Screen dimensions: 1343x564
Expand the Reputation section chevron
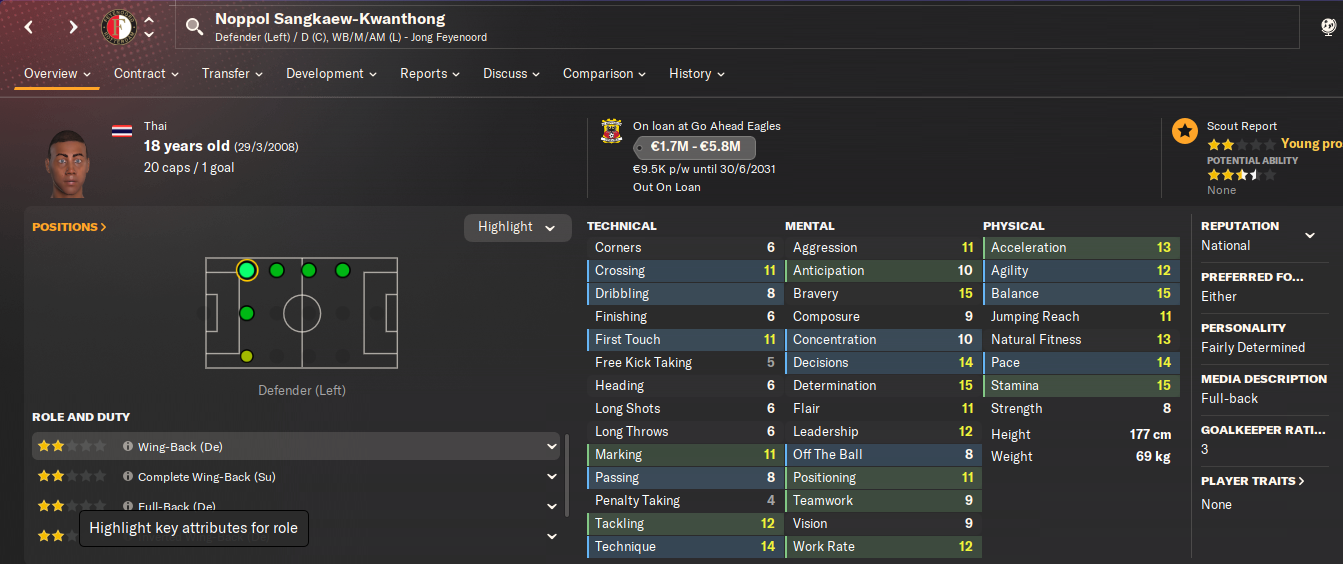coord(1310,236)
